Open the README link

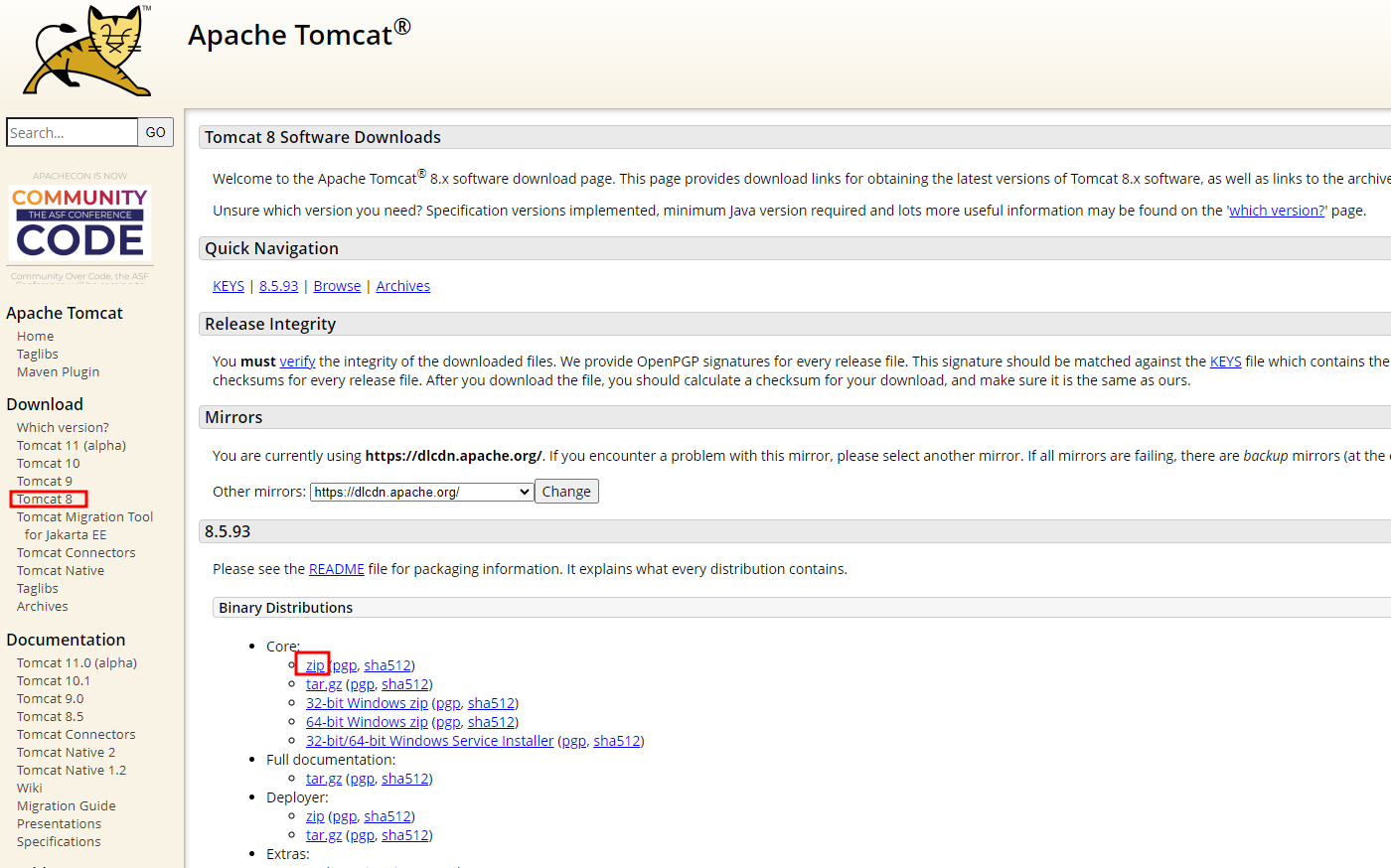click(337, 569)
